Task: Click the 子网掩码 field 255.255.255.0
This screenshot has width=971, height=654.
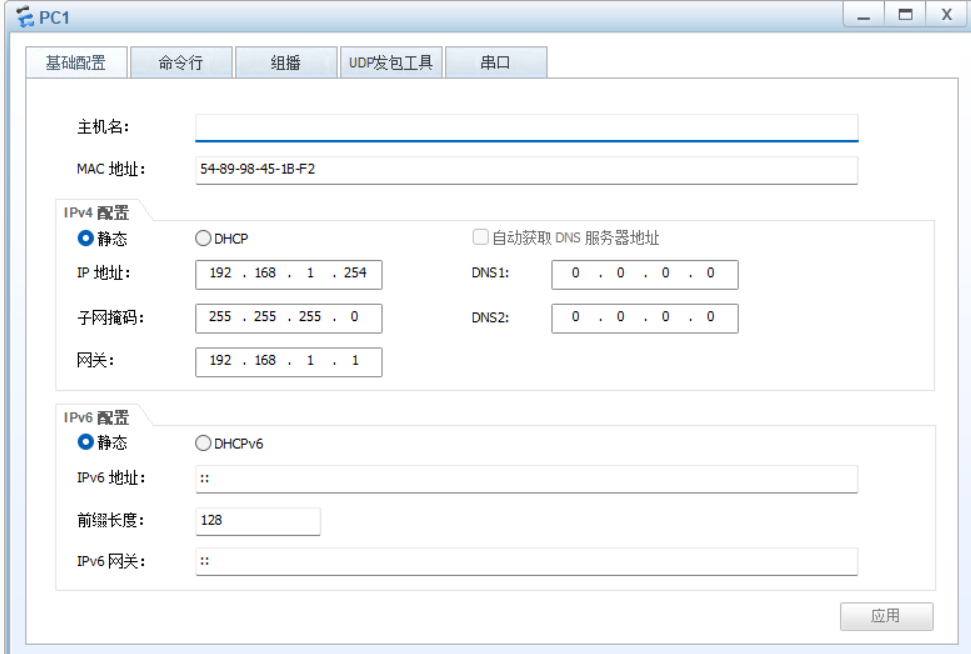Action: 289,318
